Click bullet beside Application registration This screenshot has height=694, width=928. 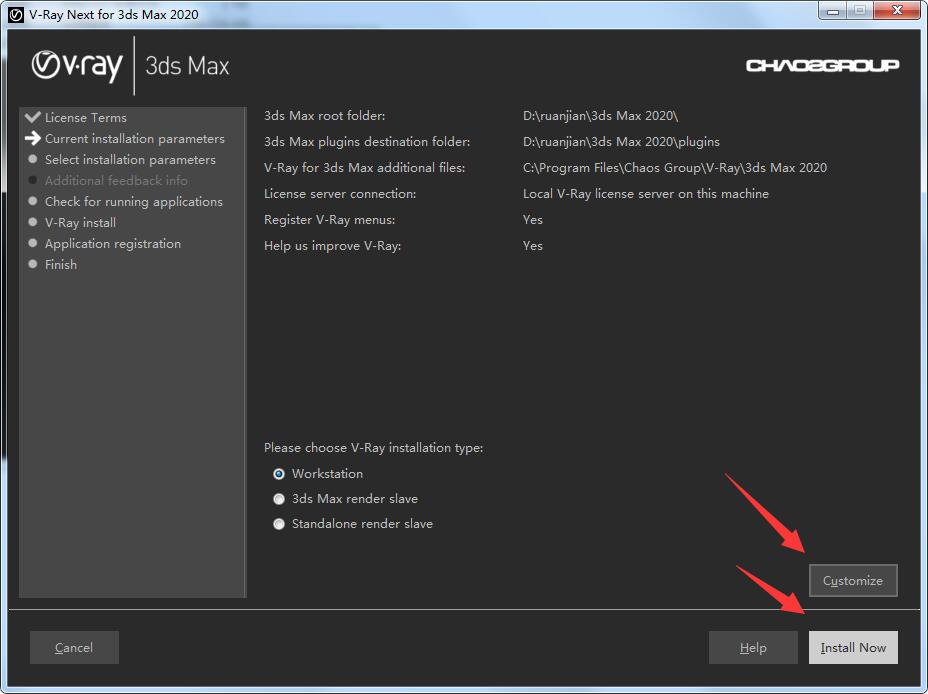pos(33,243)
